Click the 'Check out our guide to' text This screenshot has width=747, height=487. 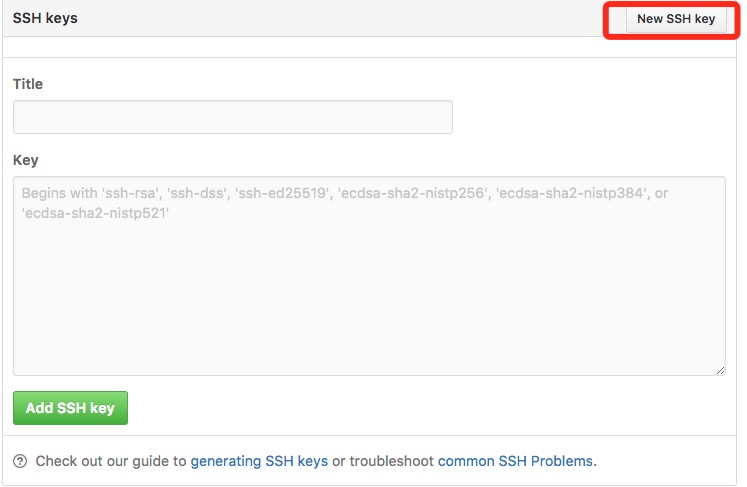coord(111,461)
